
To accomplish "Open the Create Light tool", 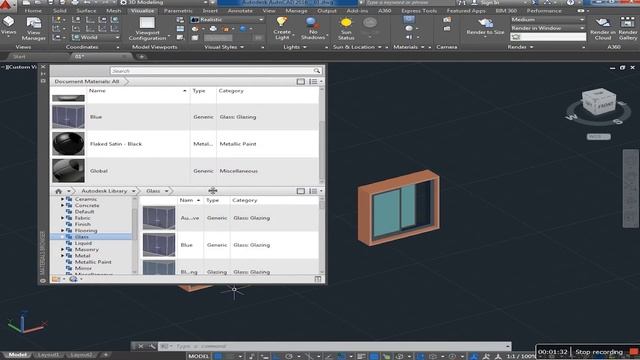I will (282, 28).
